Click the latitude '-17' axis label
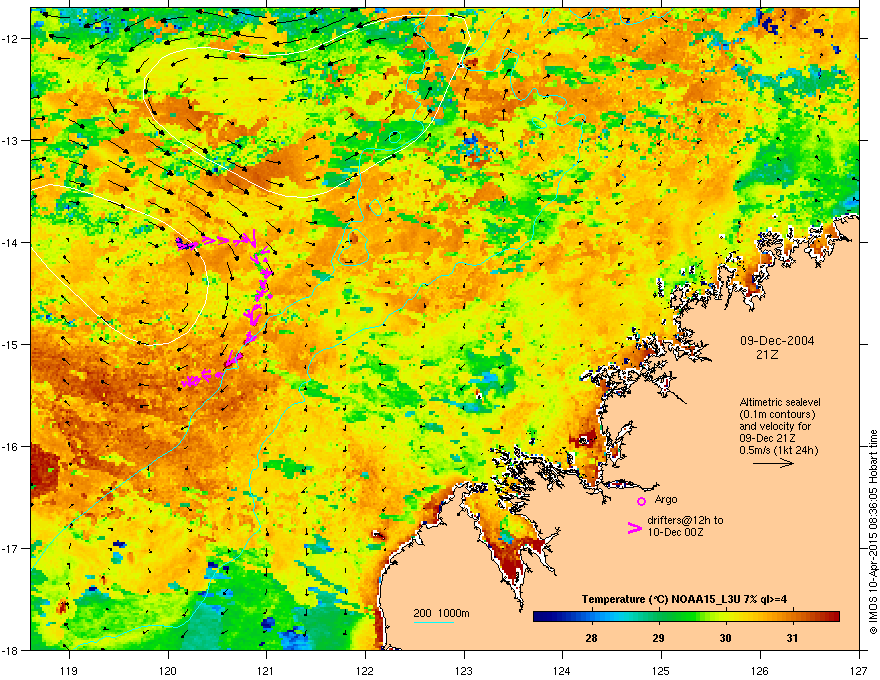 pyautogui.click(x=11, y=548)
